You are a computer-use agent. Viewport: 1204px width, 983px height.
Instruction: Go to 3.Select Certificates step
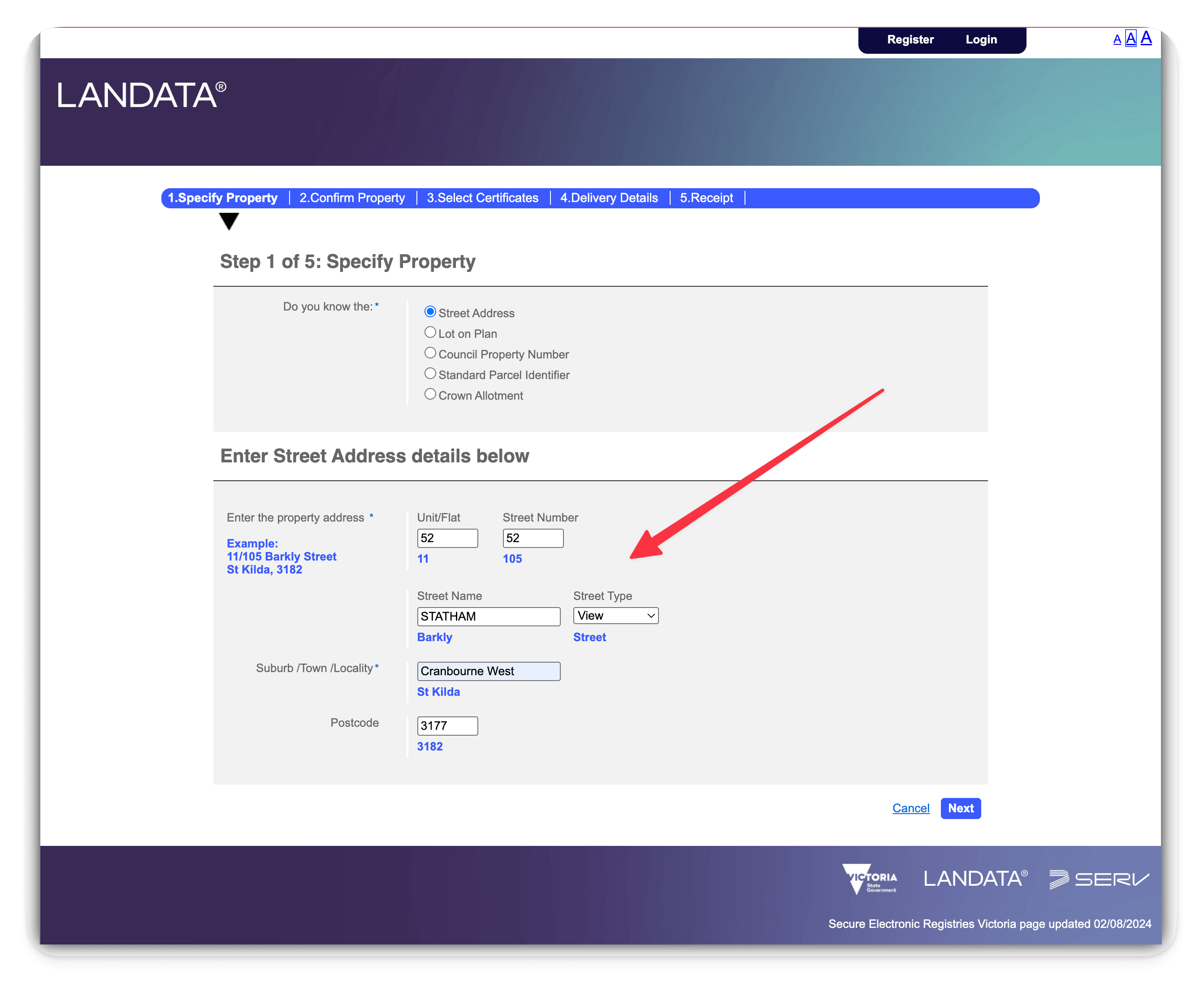[x=482, y=198]
